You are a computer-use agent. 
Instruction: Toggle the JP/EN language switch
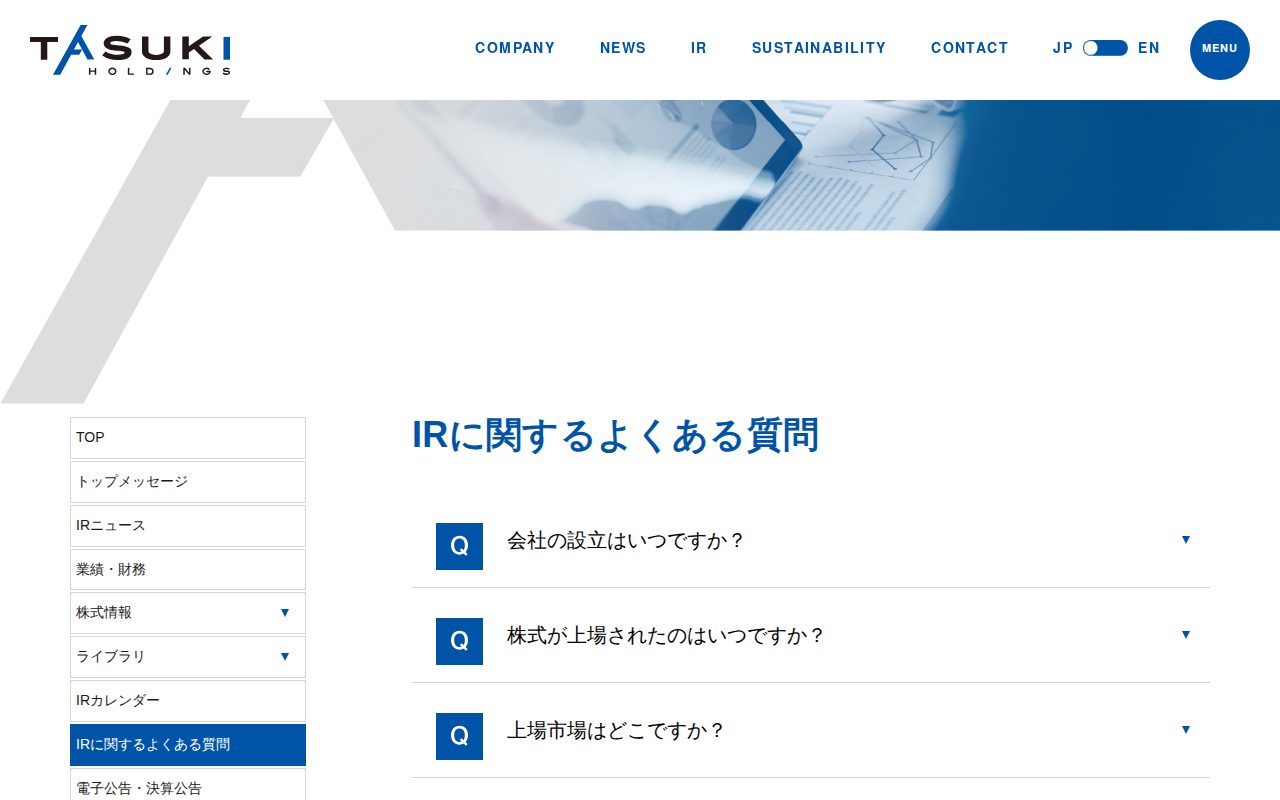[x=1105, y=48]
